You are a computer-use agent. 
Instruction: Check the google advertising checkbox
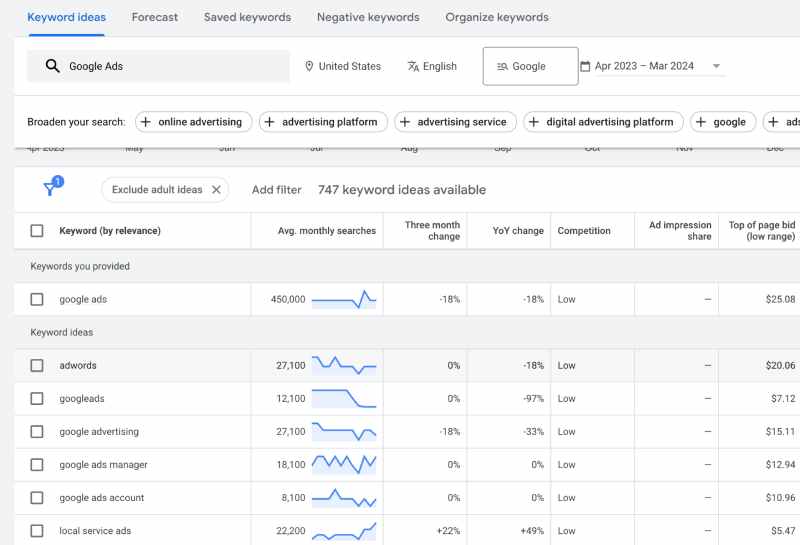pos(37,432)
